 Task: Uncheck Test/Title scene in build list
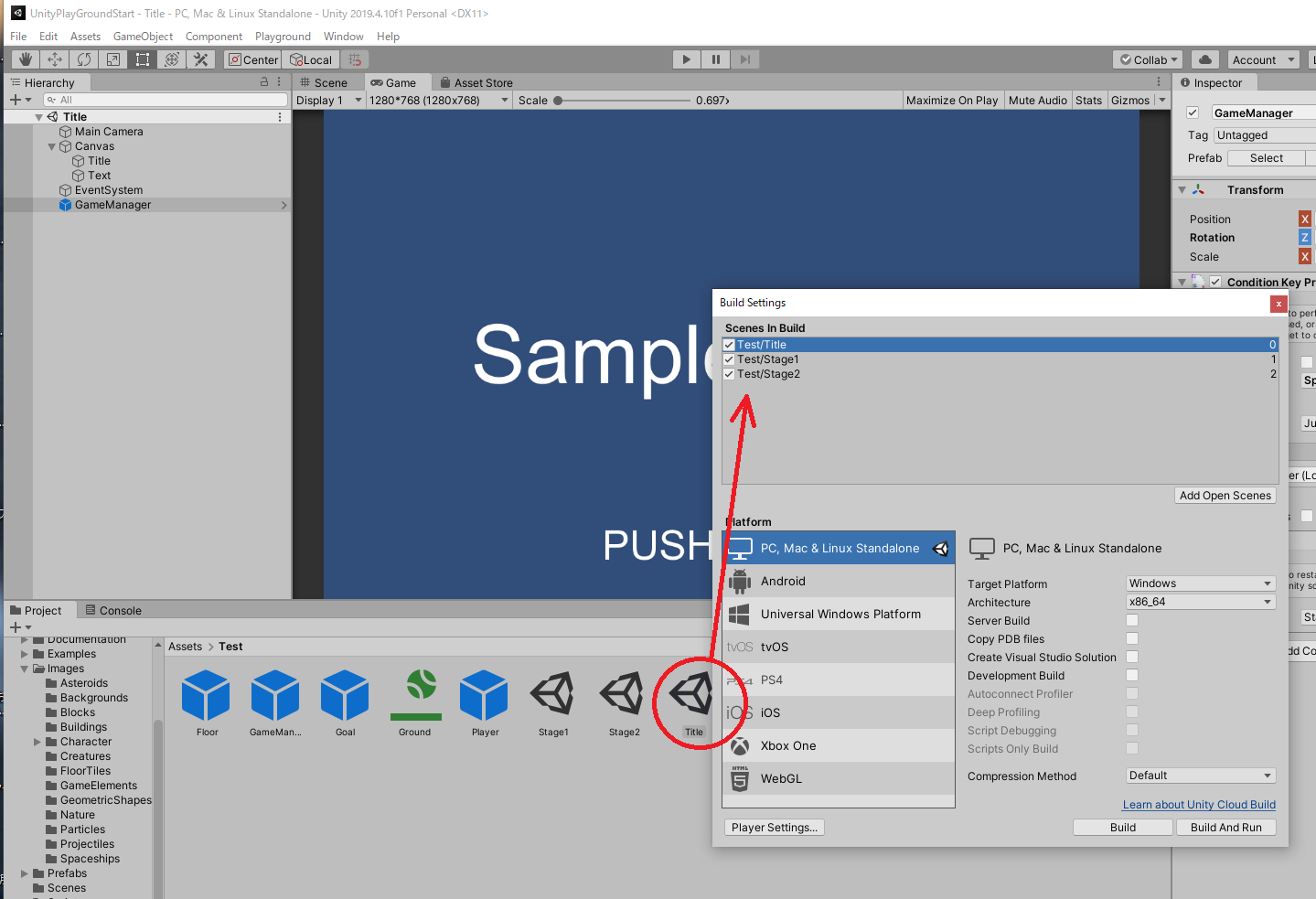729,345
